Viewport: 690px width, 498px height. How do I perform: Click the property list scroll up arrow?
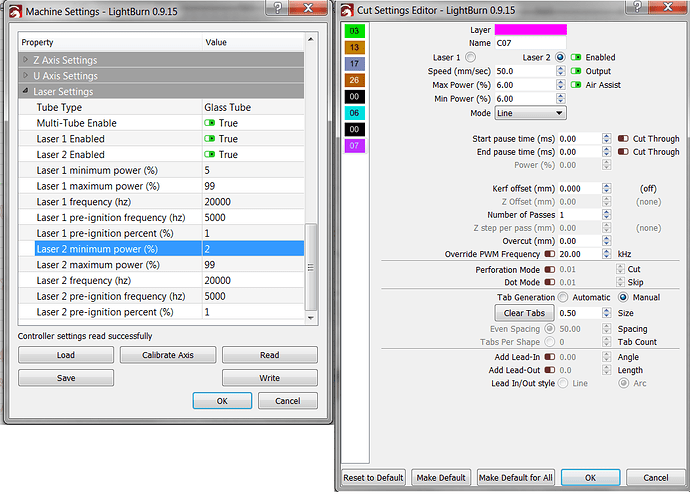(x=311, y=39)
